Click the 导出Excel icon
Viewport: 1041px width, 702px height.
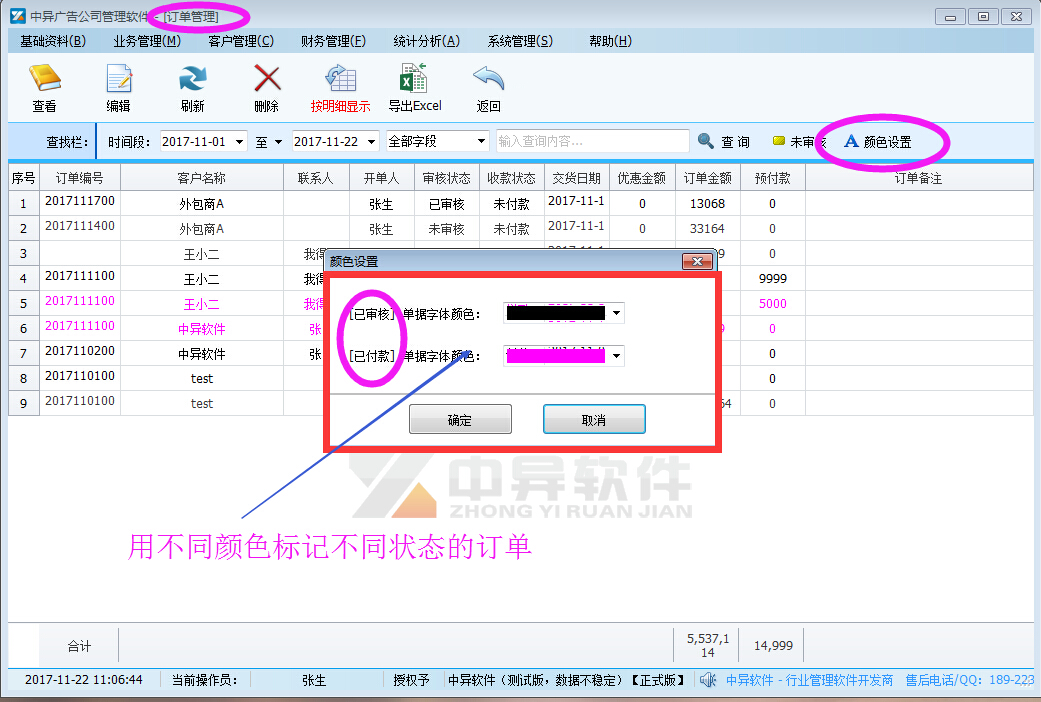[x=414, y=78]
